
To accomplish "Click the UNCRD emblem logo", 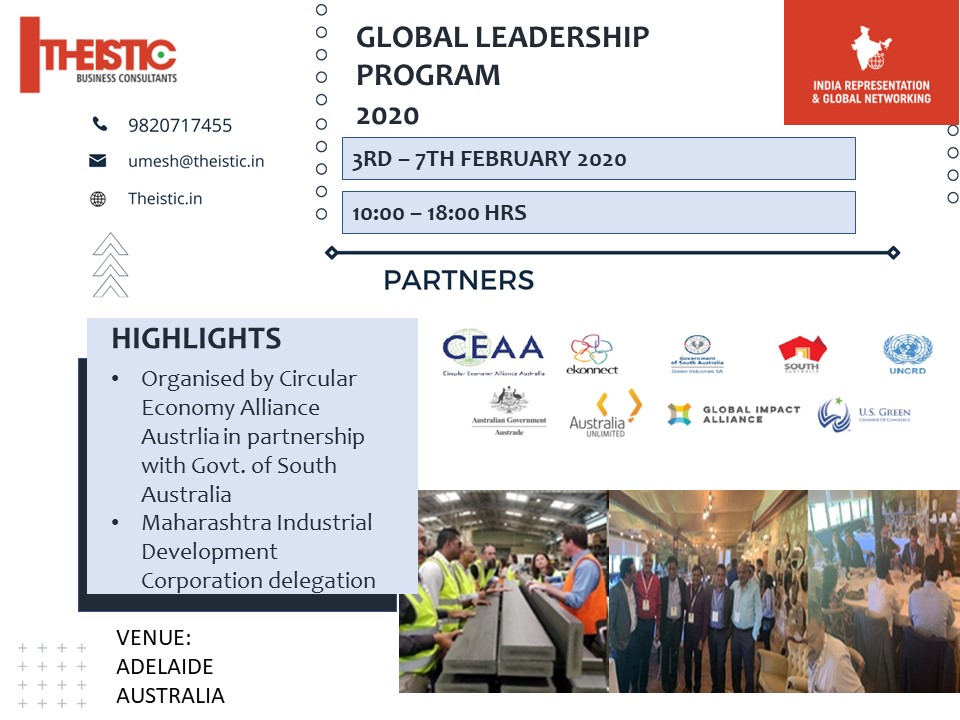I will [907, 354].
